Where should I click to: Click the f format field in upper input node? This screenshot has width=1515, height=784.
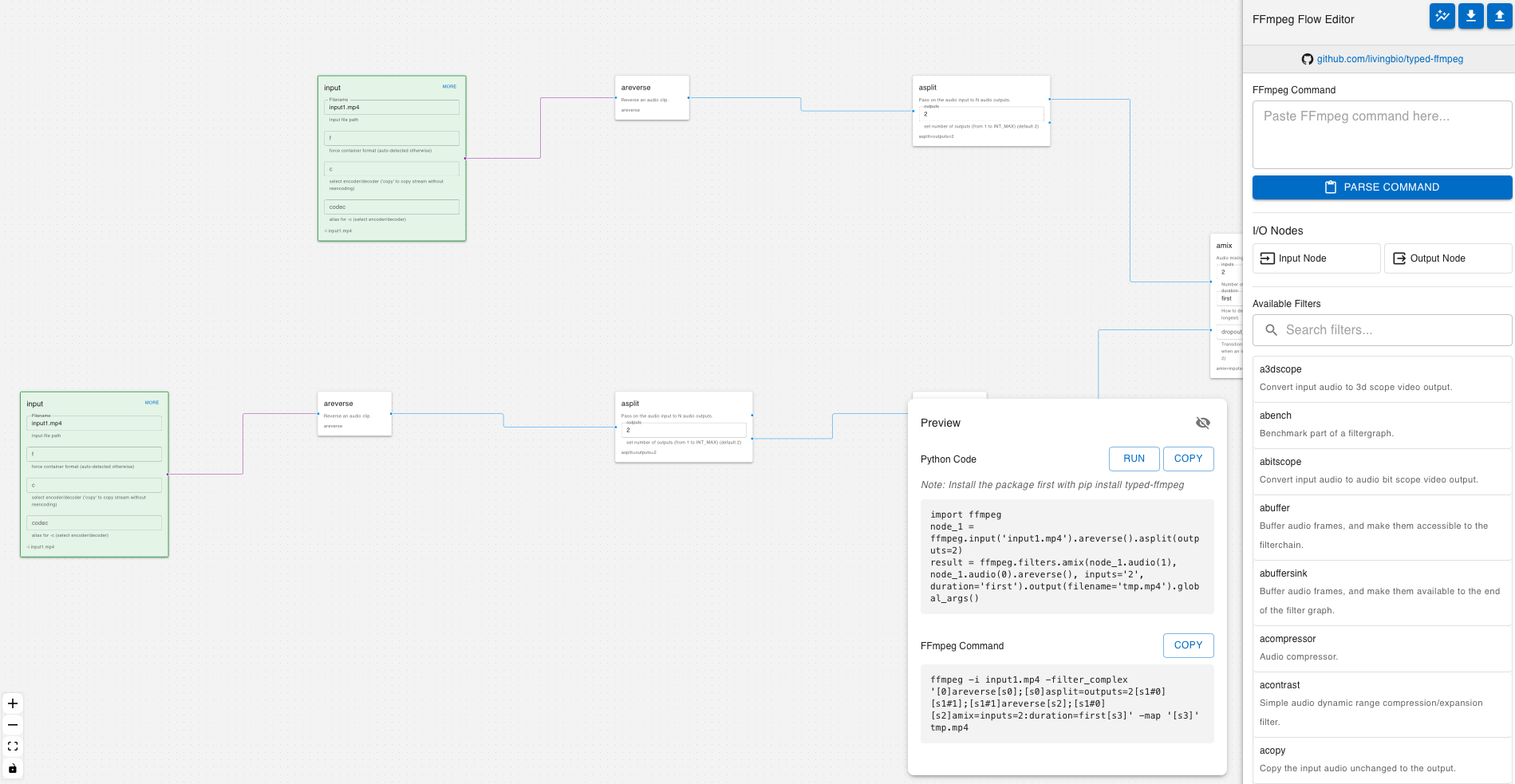(392, 138)
